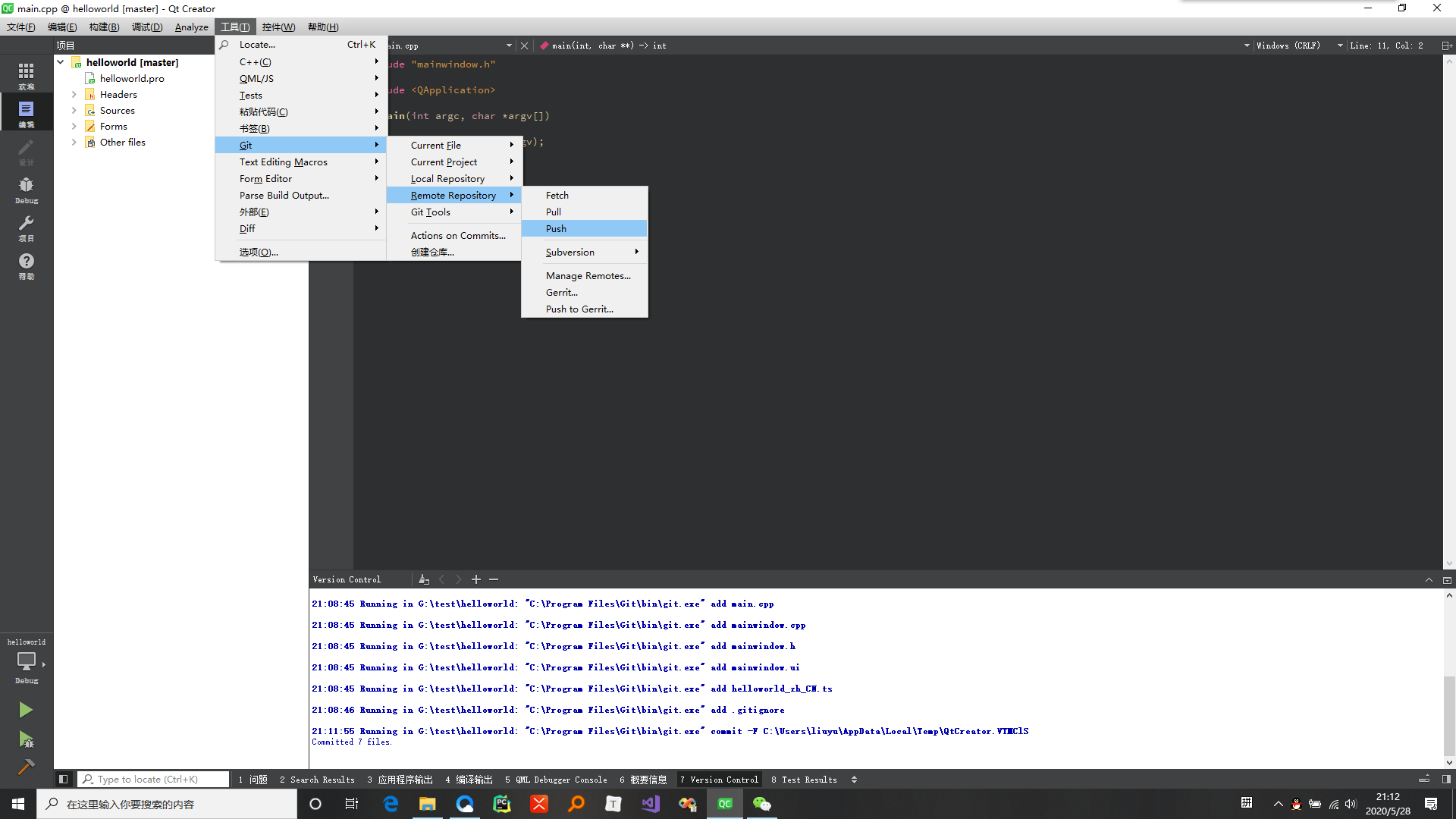The image size is (1456, 819).
Task: Open Help mode question icon
Action: point(26,265)
